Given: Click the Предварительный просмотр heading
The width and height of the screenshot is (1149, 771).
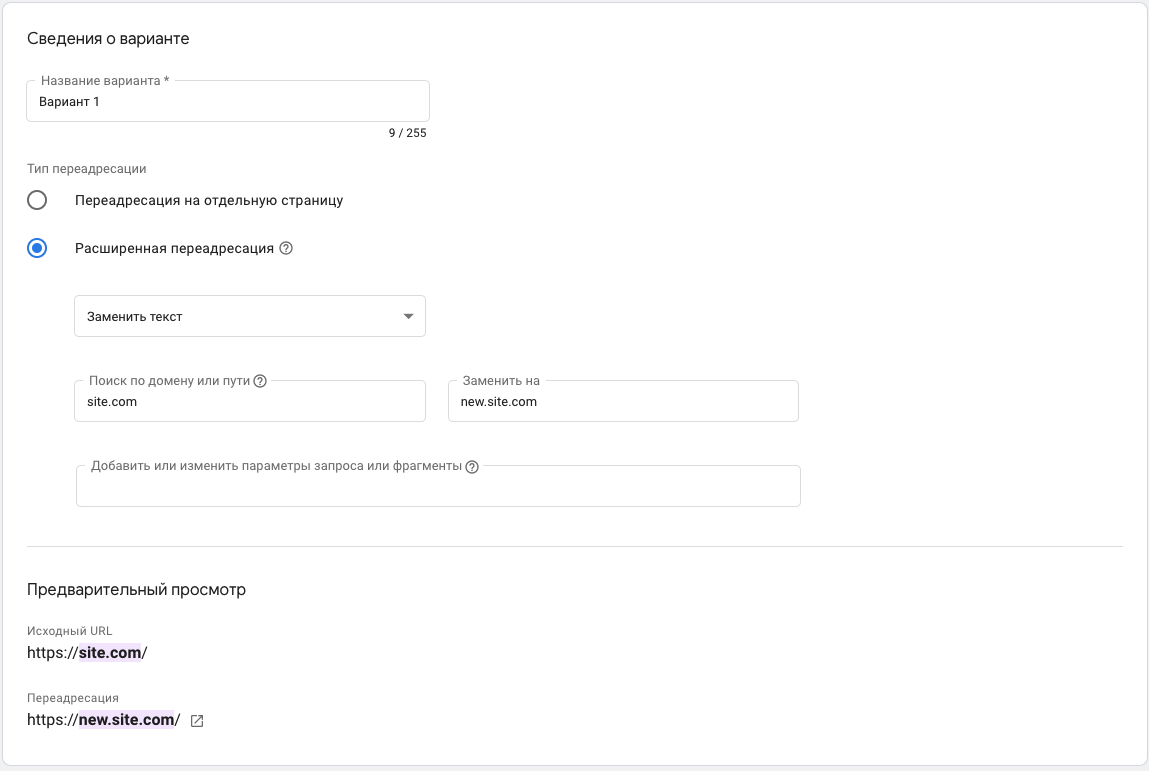Looking at the screenshot, I should [x=136, y=590].
